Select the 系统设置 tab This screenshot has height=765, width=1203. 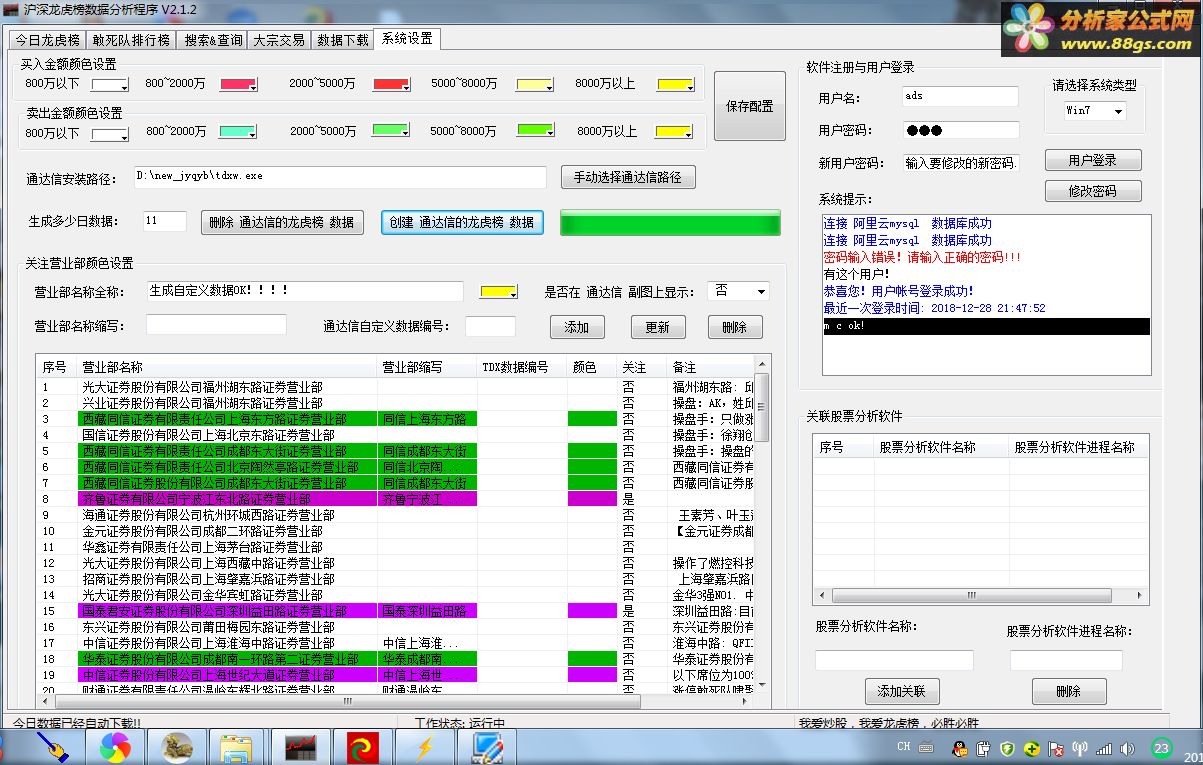click(407, 38)
